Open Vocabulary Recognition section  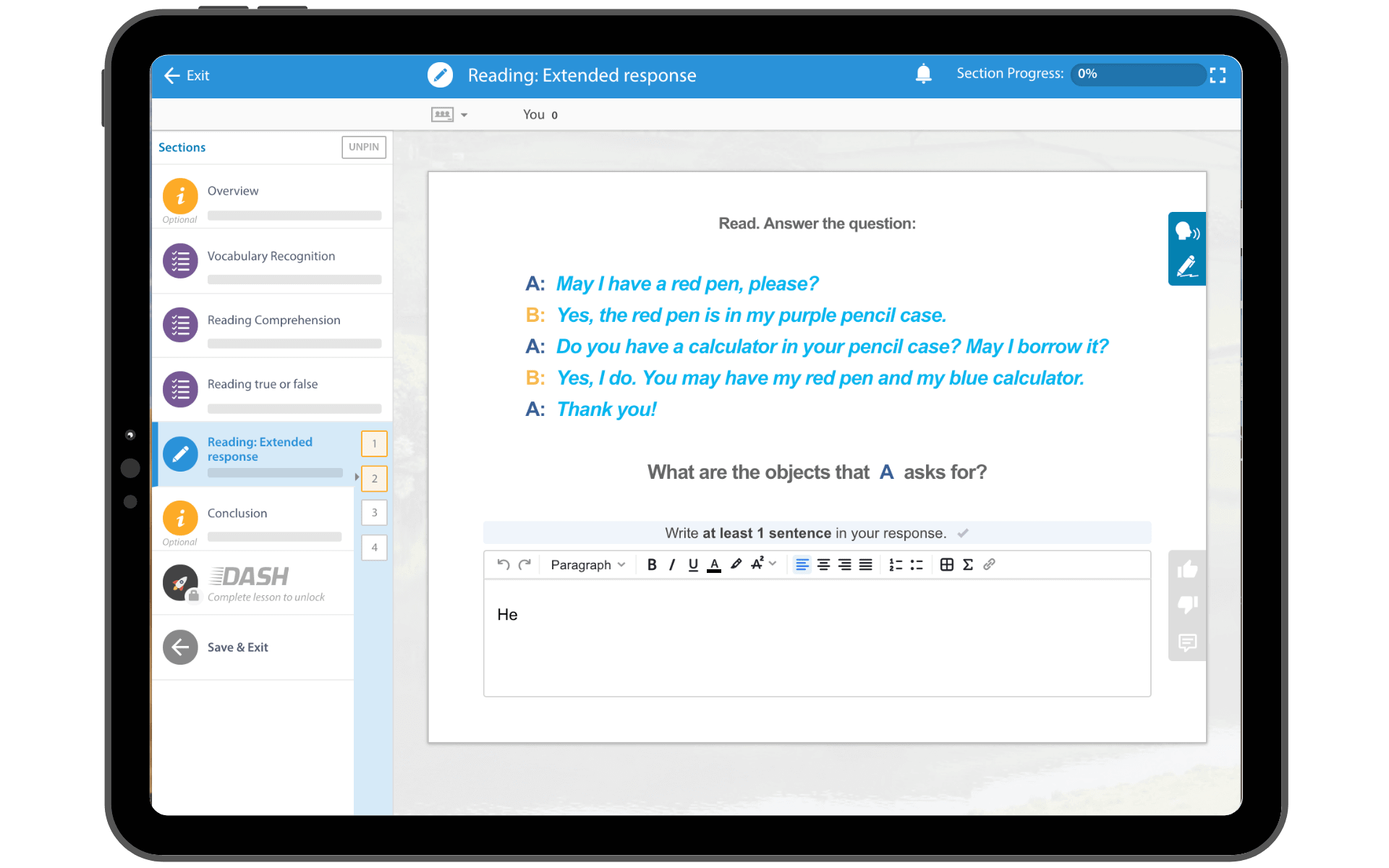coord(272,261)
